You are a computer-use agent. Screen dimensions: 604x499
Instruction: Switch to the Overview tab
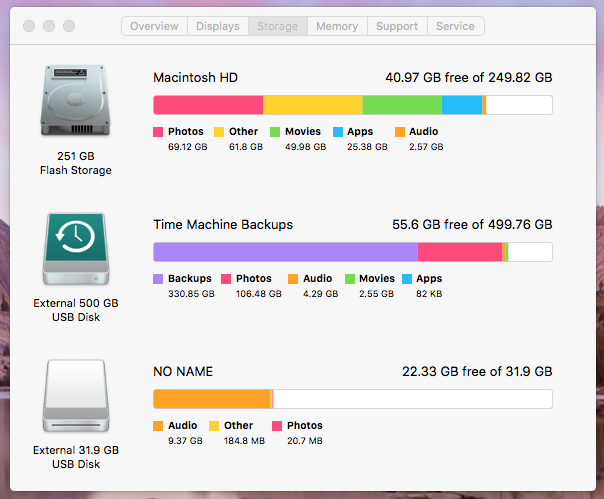(154, 26)
